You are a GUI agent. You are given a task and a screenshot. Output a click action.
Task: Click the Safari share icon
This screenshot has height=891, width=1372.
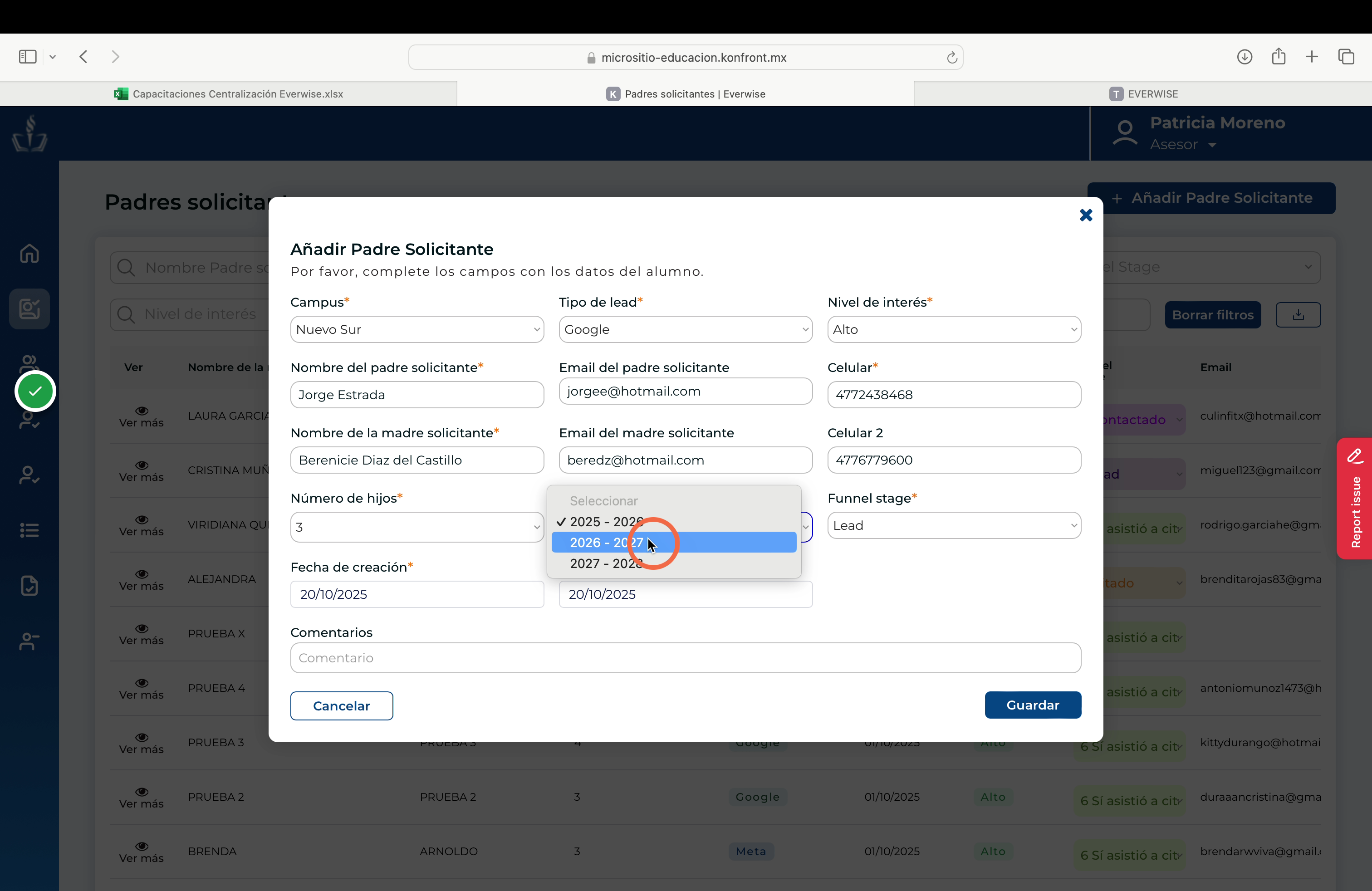1279,56
